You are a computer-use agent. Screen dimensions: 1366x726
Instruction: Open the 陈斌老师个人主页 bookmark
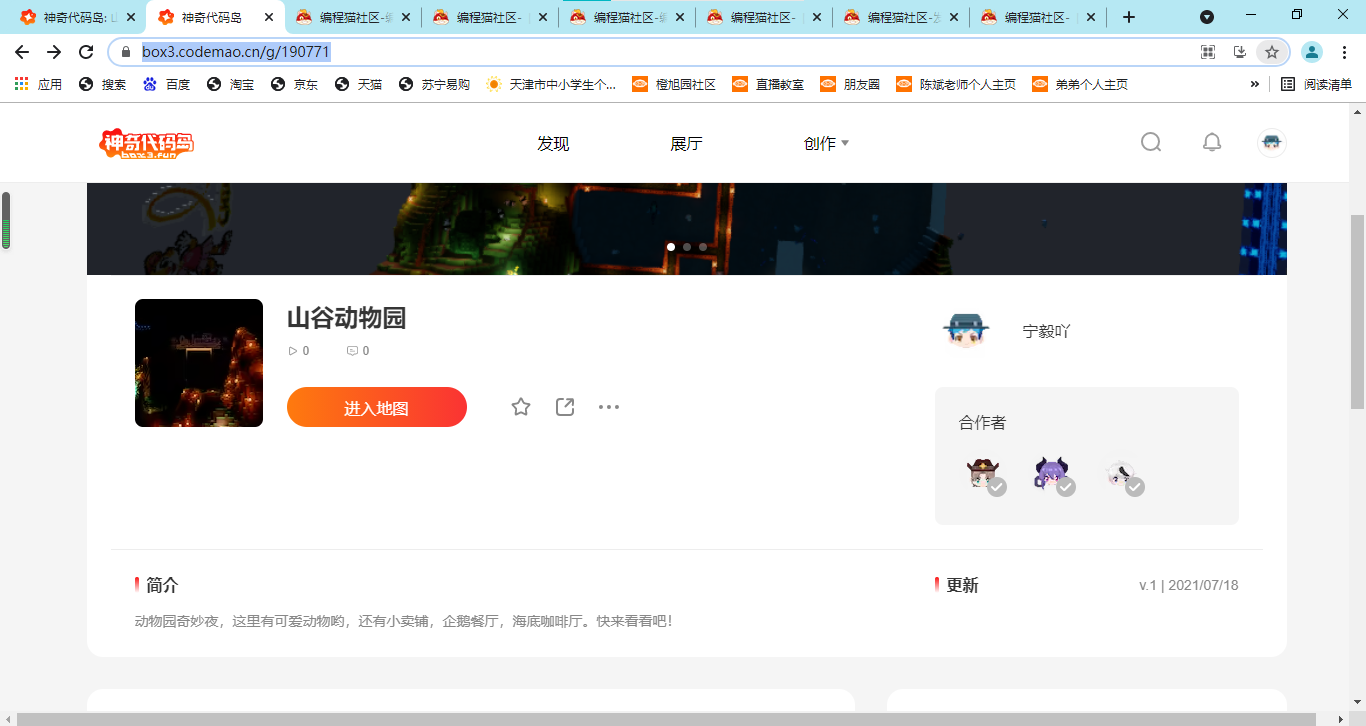956,84
